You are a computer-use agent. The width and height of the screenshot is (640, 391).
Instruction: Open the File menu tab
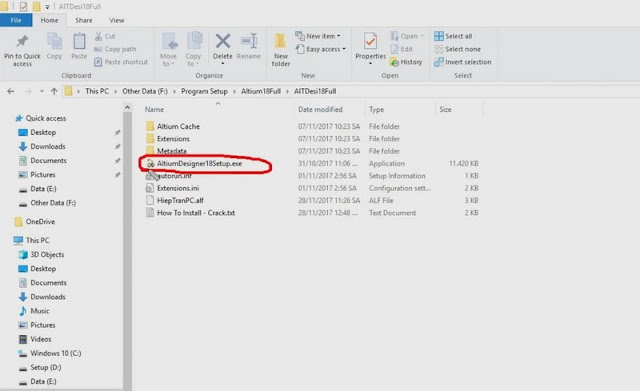16,20
